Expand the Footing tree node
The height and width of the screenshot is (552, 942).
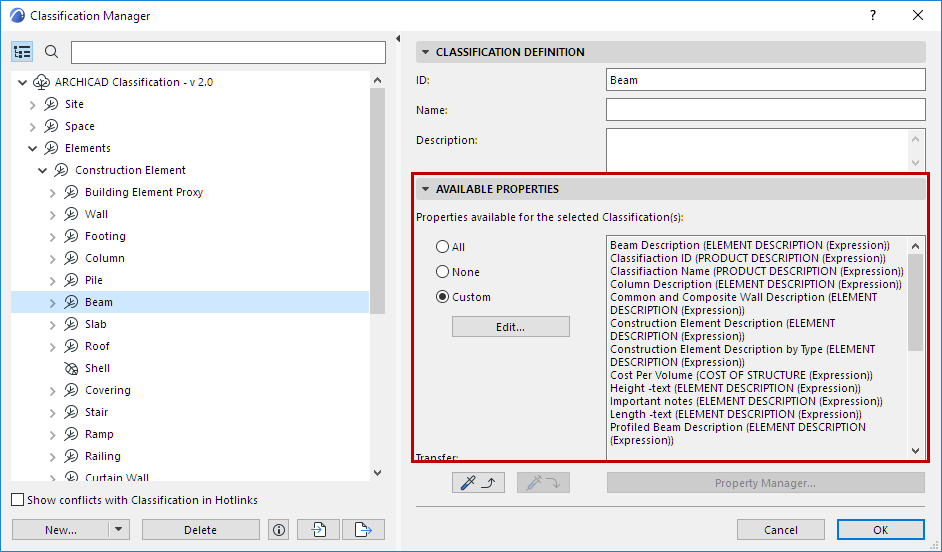(x=52, y=237)
